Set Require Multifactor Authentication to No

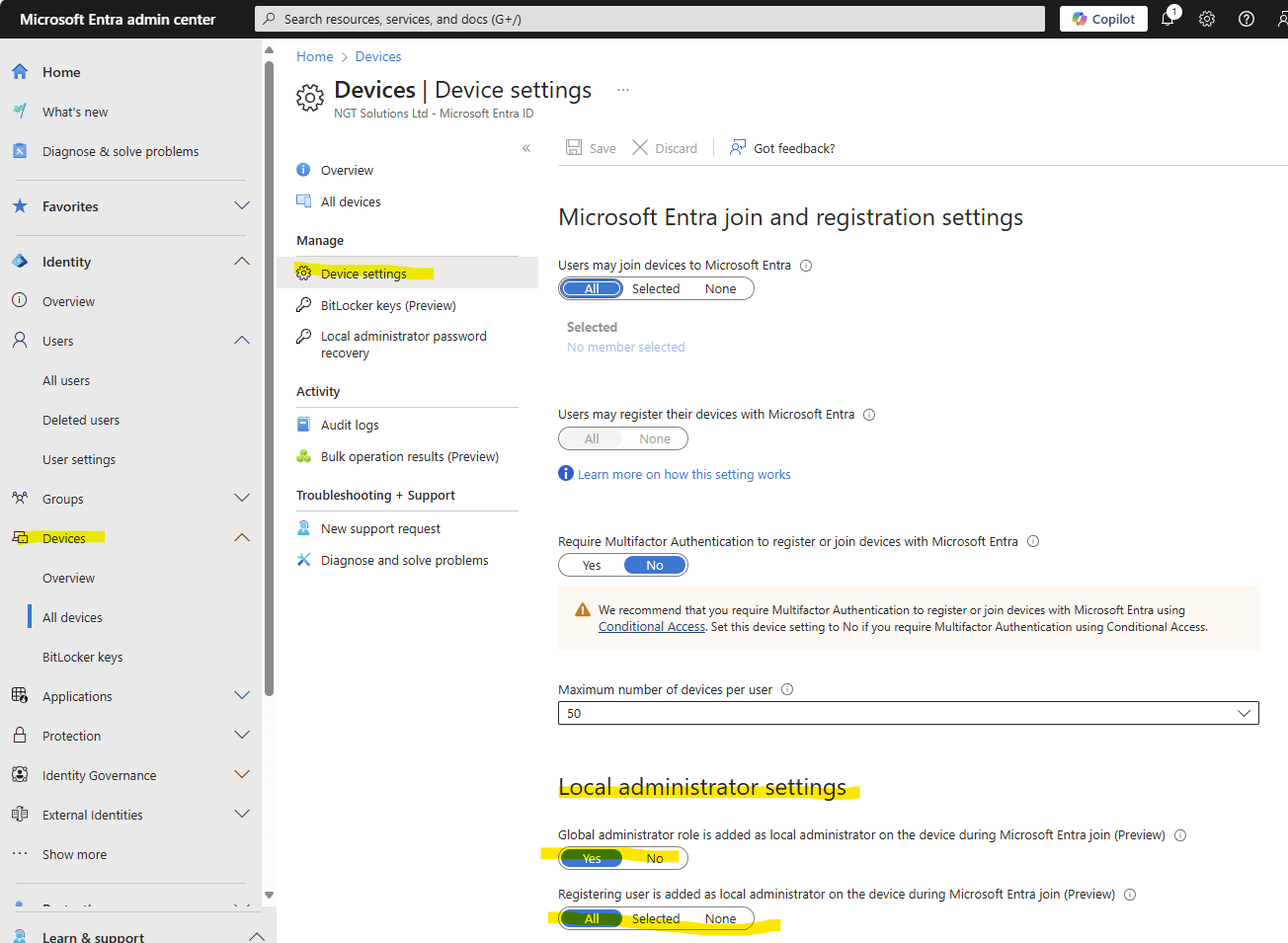[x=655, y=565]
